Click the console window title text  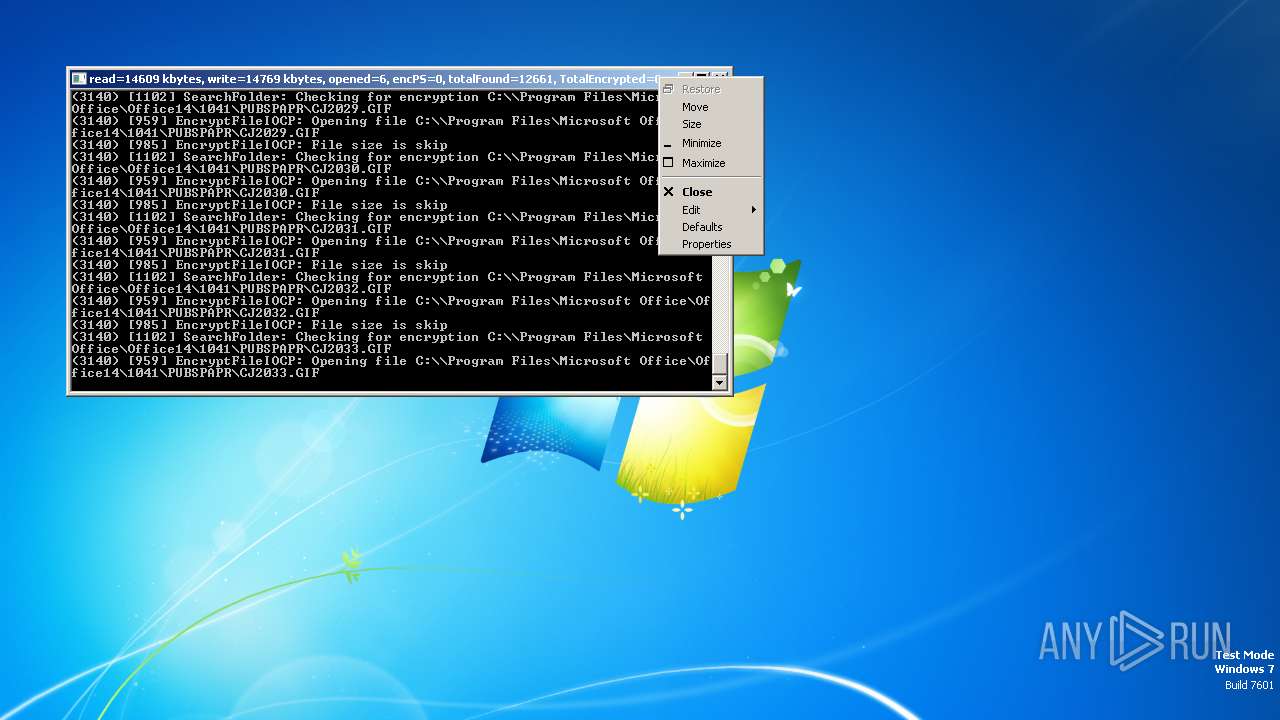pos(375,79)
